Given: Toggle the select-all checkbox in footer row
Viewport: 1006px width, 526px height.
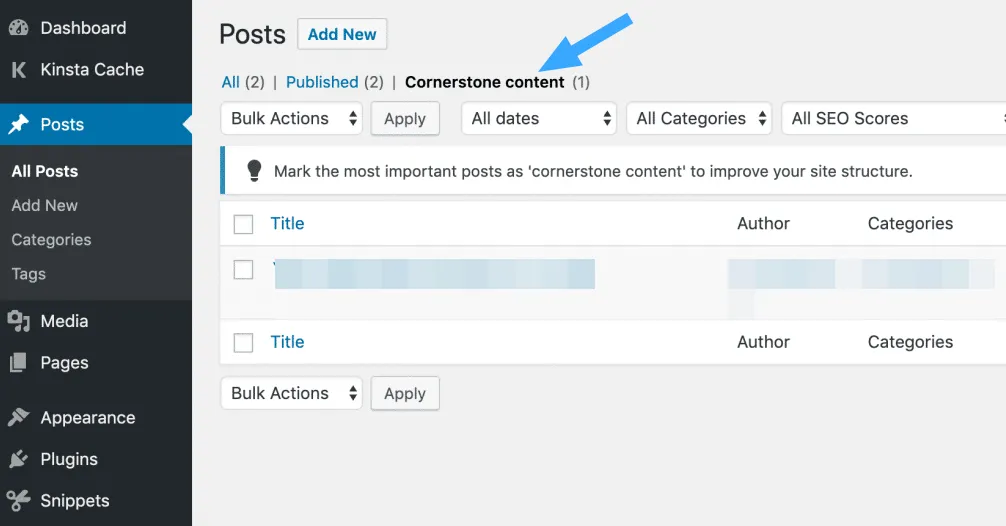Looking at the screenshot, I should point(243,343).
